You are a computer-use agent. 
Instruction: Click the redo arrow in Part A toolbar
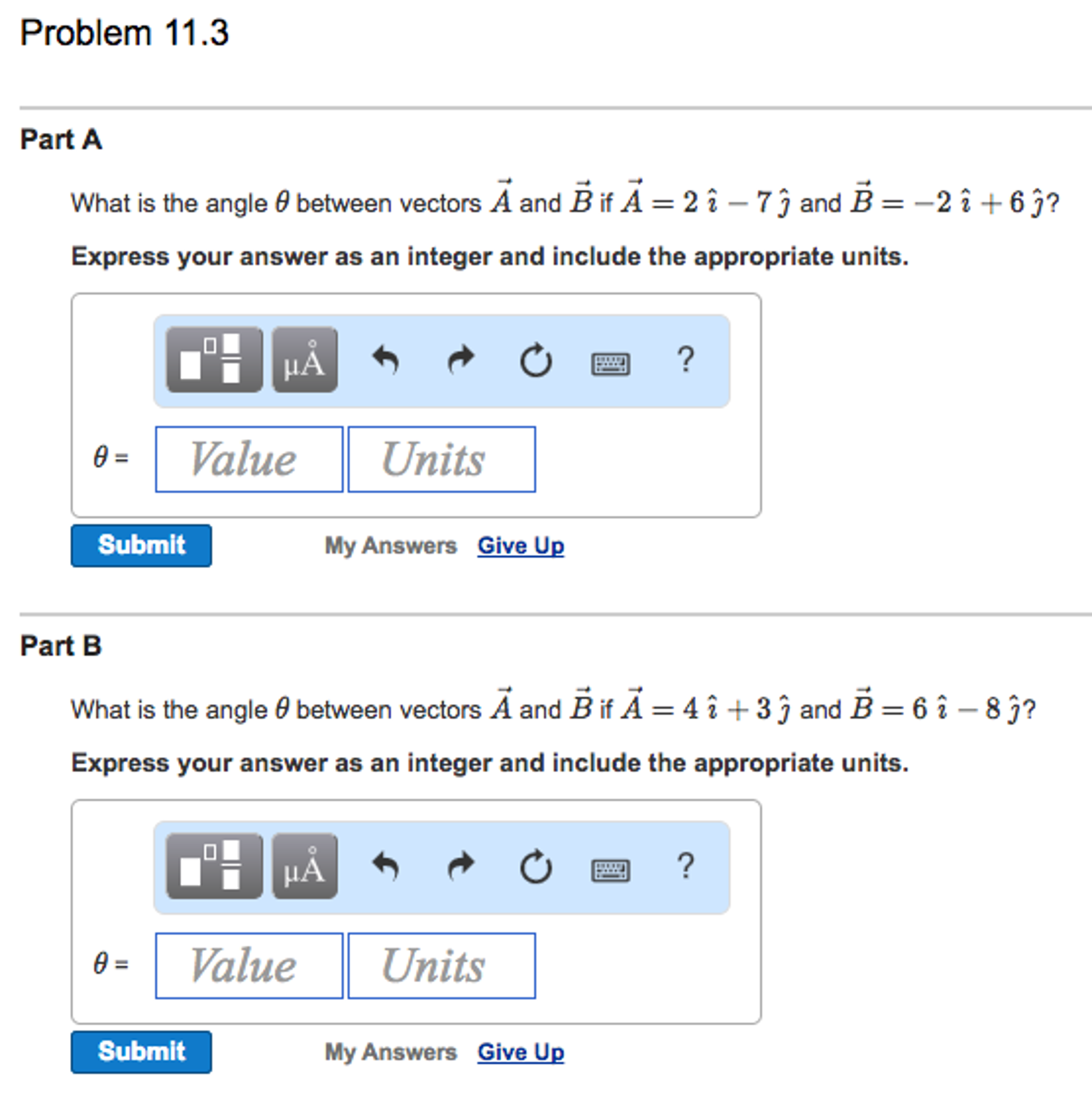[x=460, y=358]
